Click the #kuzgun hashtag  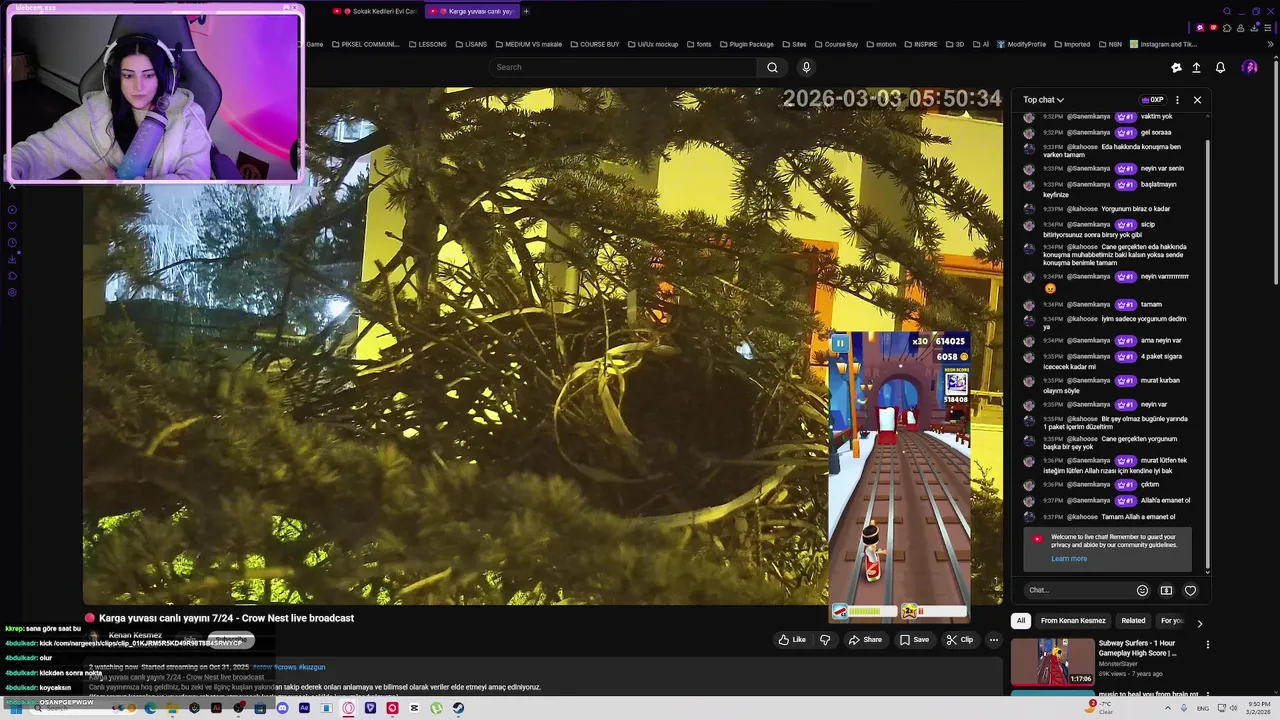tap(312, 667)
